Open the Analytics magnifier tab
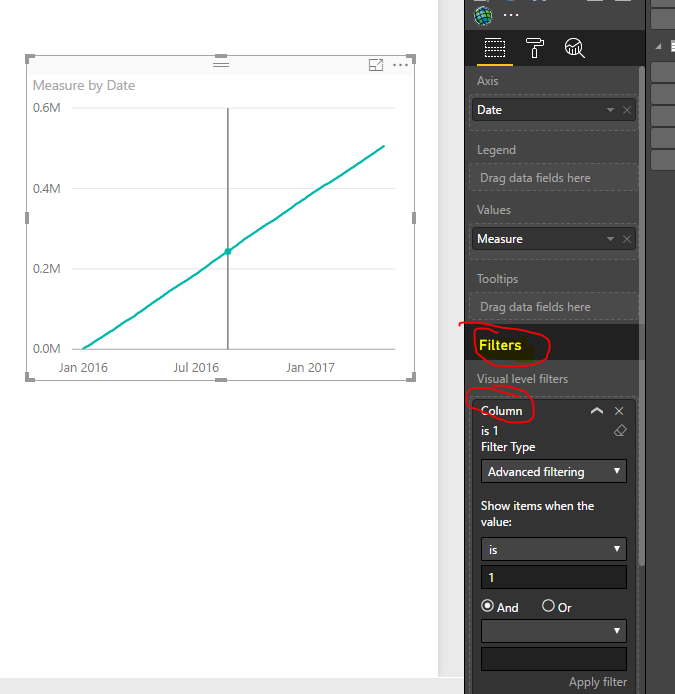This screenshot has width=675, height=694. (x=575, y=48)
